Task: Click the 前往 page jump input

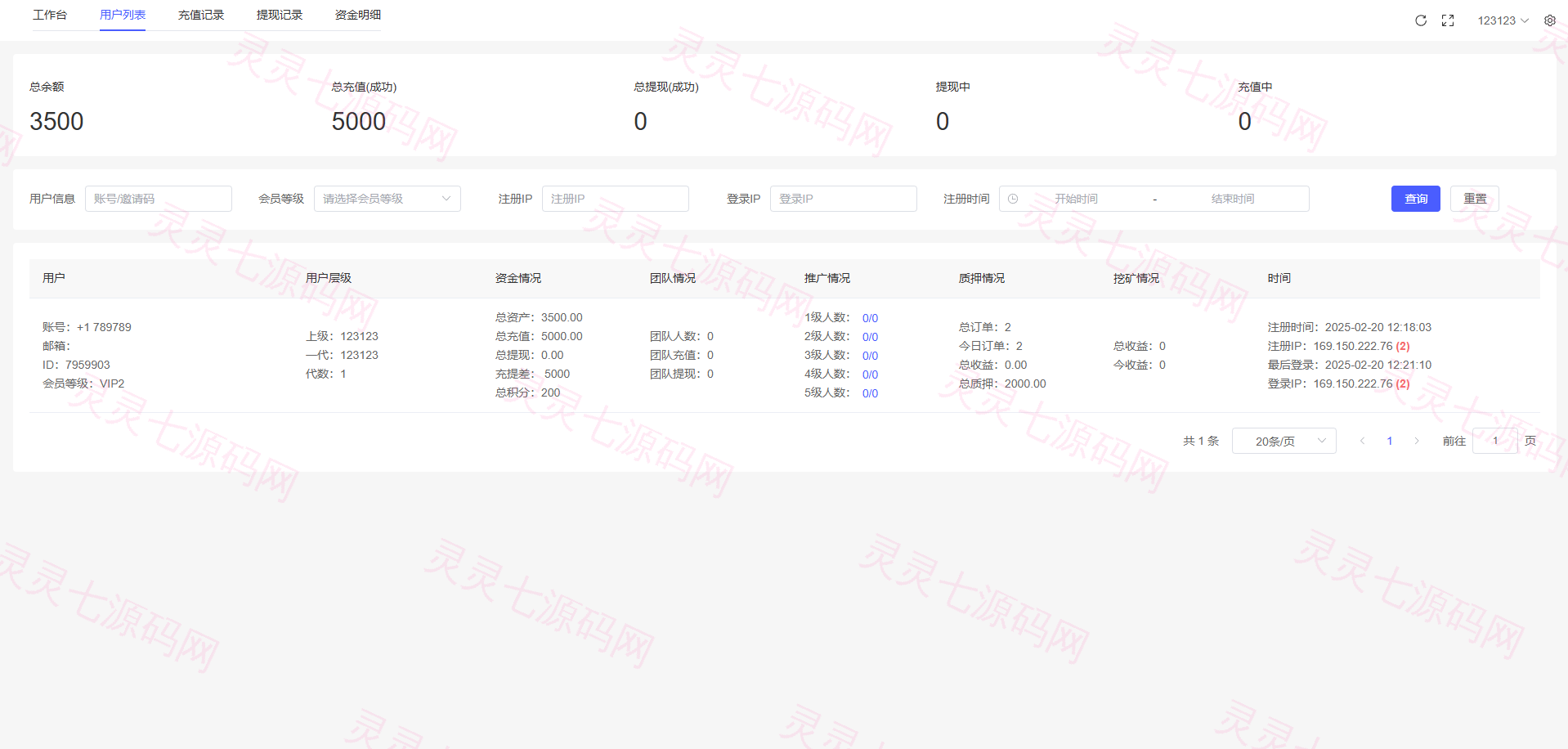Action: tap(1495, 441)
